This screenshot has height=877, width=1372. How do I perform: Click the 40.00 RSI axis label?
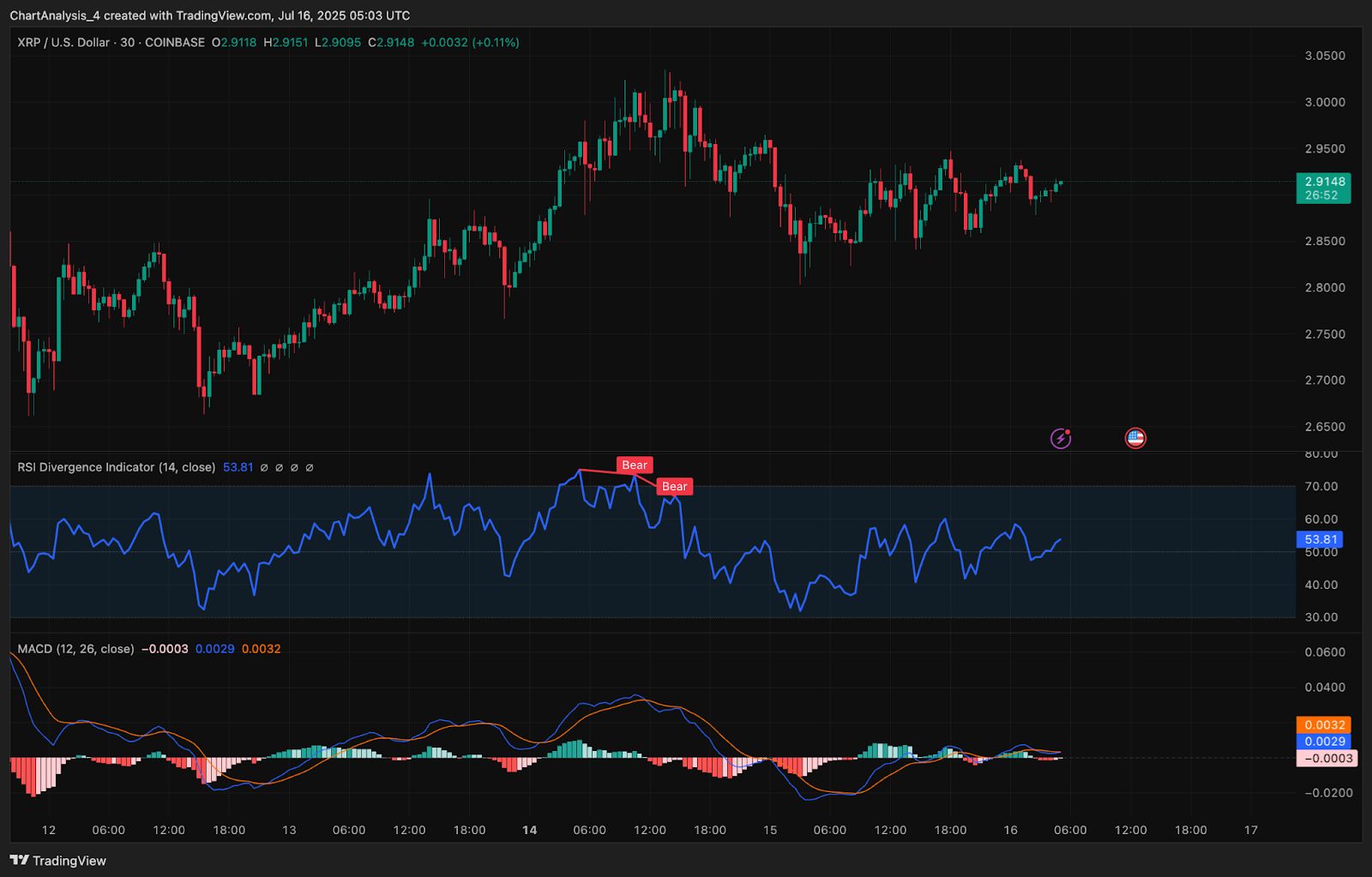[x=1321, y=585]
